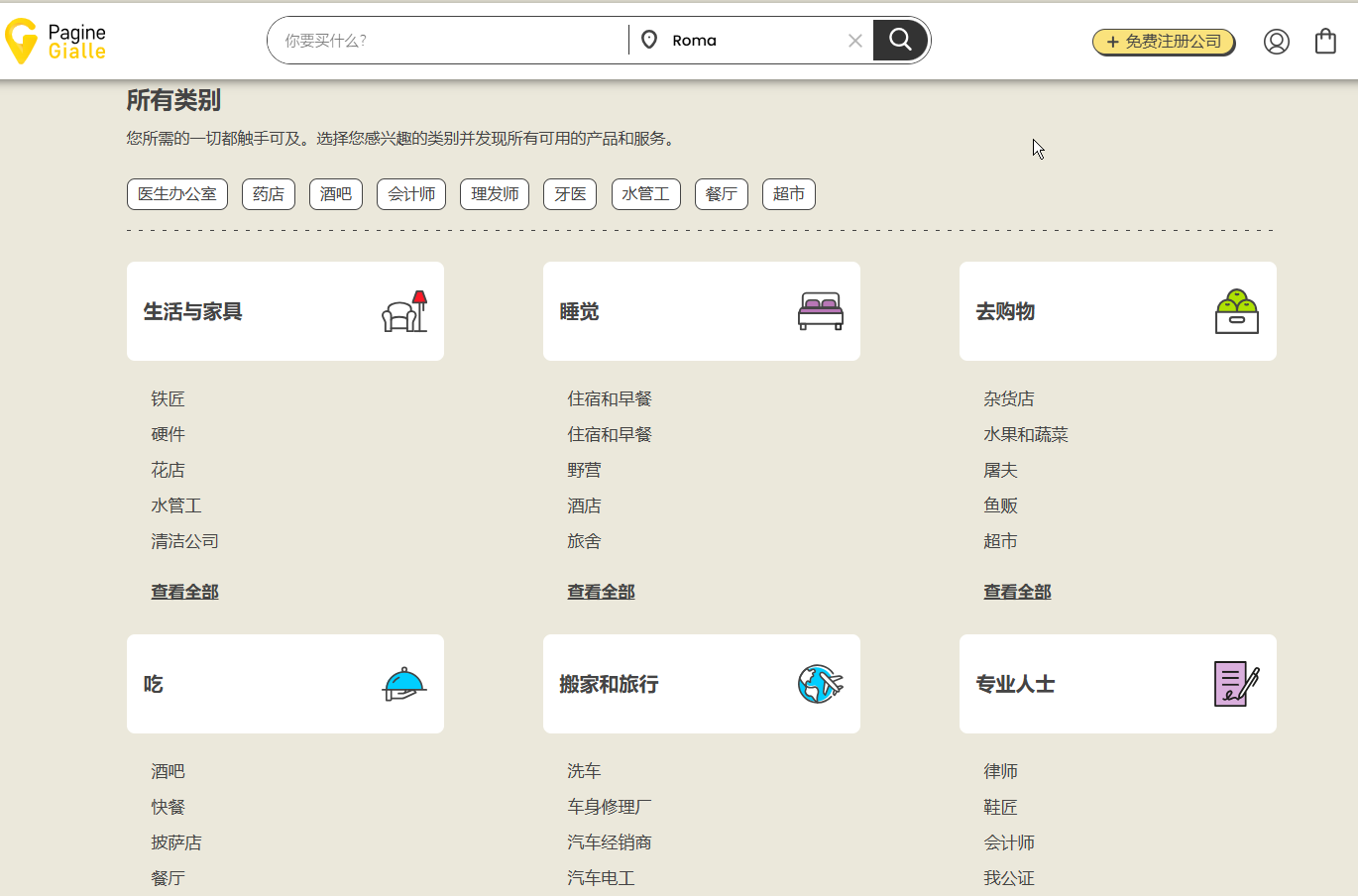Expand 查看全部 under 生活与家具
Image resolution: width=1358 pixels, height=896 pixels.
pyautogui.click(x=184, y=592)
